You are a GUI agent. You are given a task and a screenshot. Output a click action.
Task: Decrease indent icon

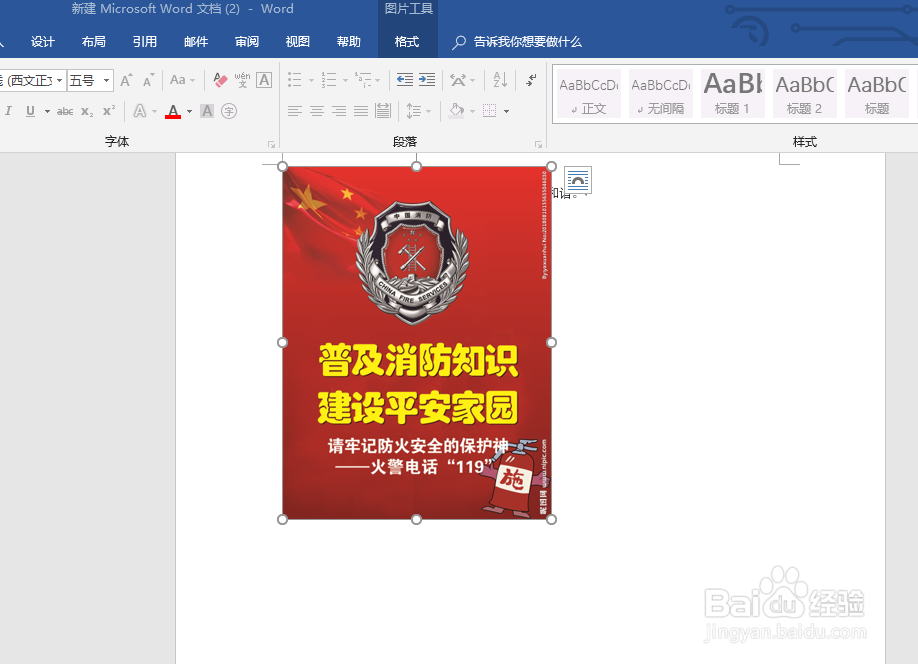pyautogui.click(x=405, y=80)
